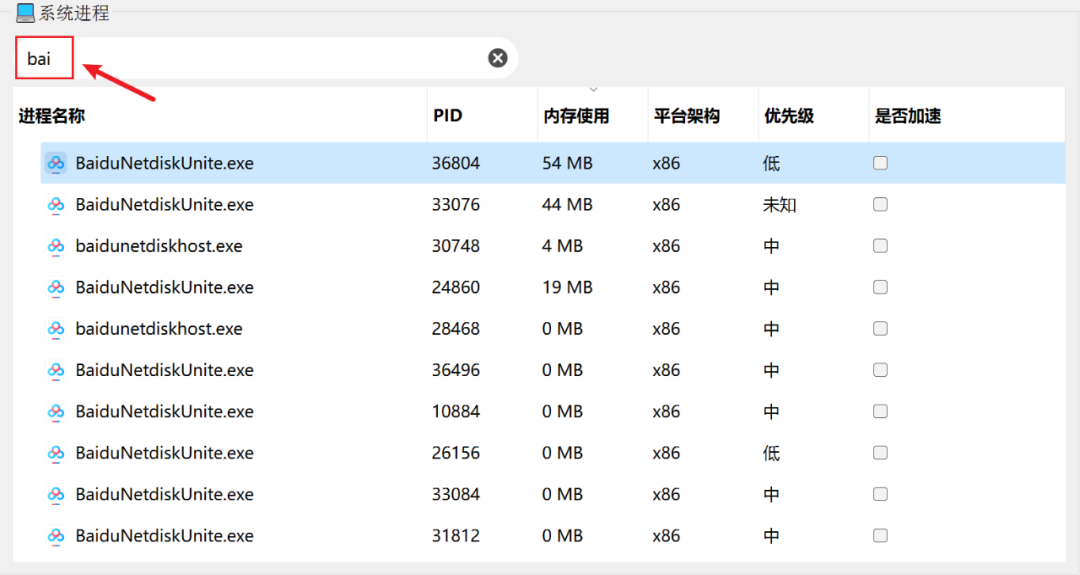Screen dimensions: 1080x575
Task: Check the acceleration box for PID 30748
Action: pos(880,246)
